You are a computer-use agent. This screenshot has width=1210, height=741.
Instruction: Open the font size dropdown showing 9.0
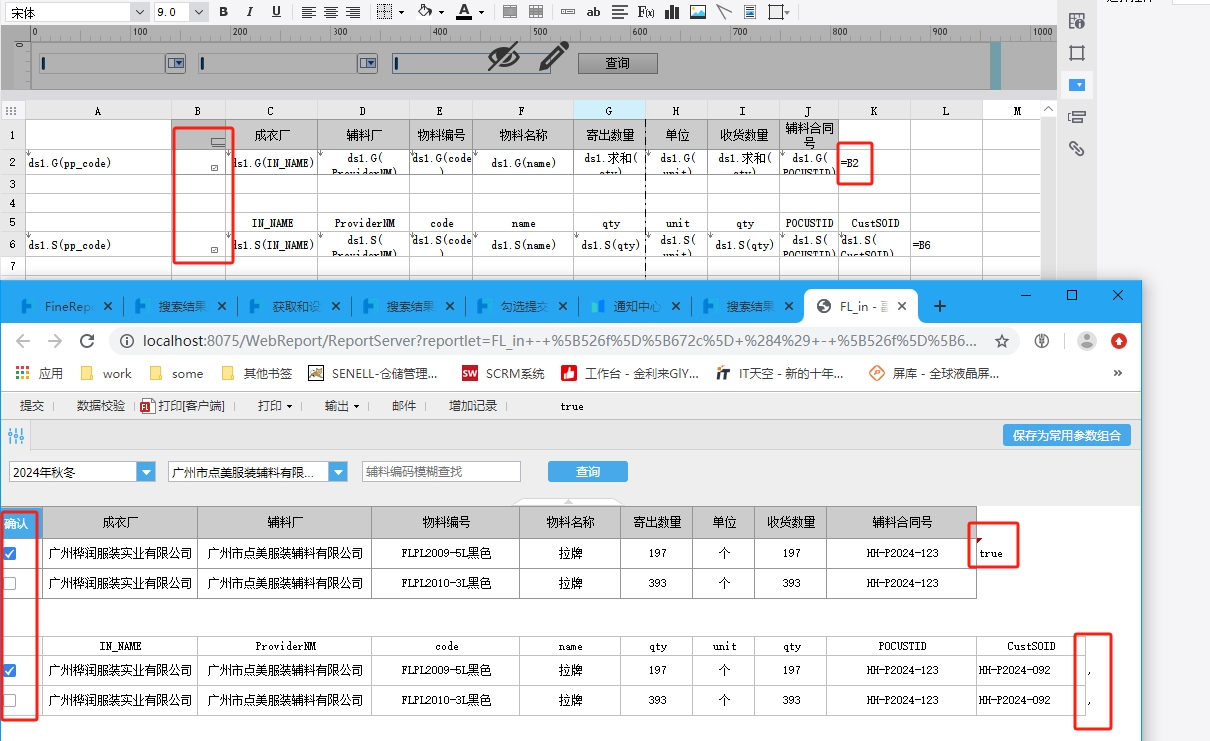coord(199,12)
